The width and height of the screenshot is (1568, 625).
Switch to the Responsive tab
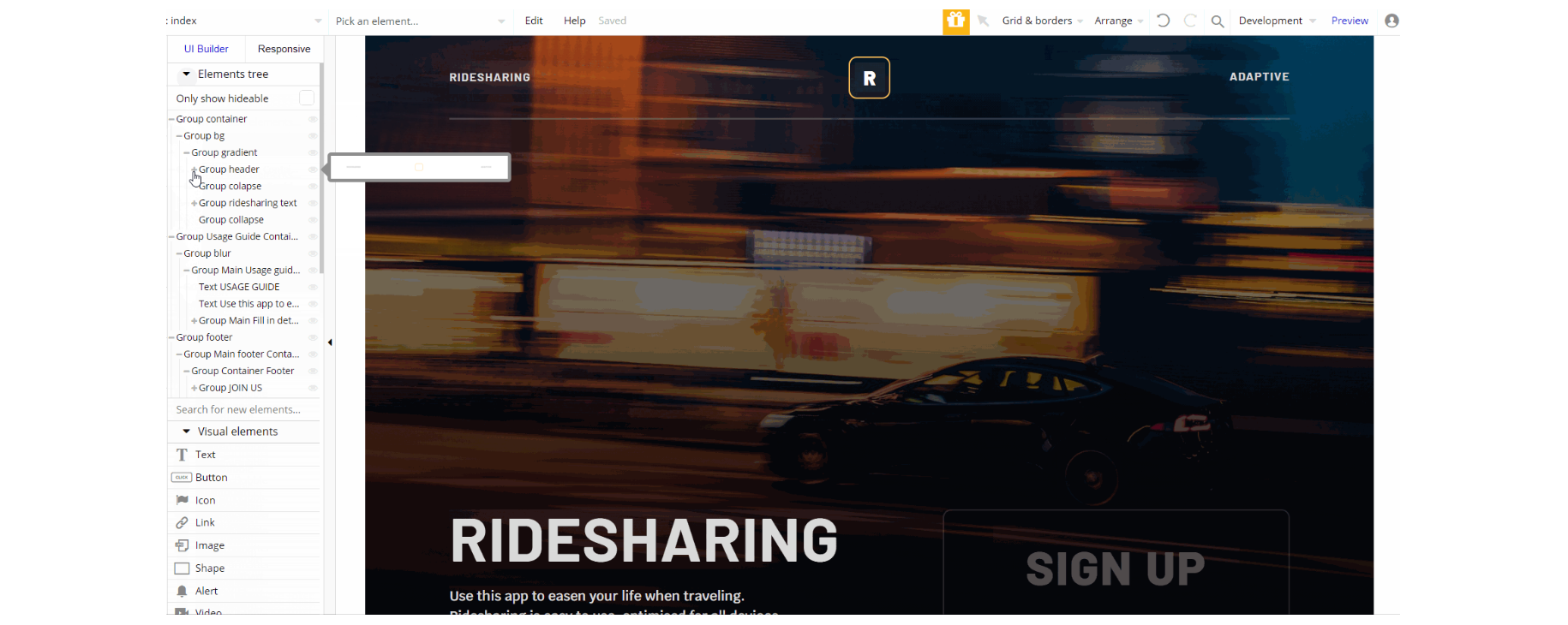[x=284, y=49]
